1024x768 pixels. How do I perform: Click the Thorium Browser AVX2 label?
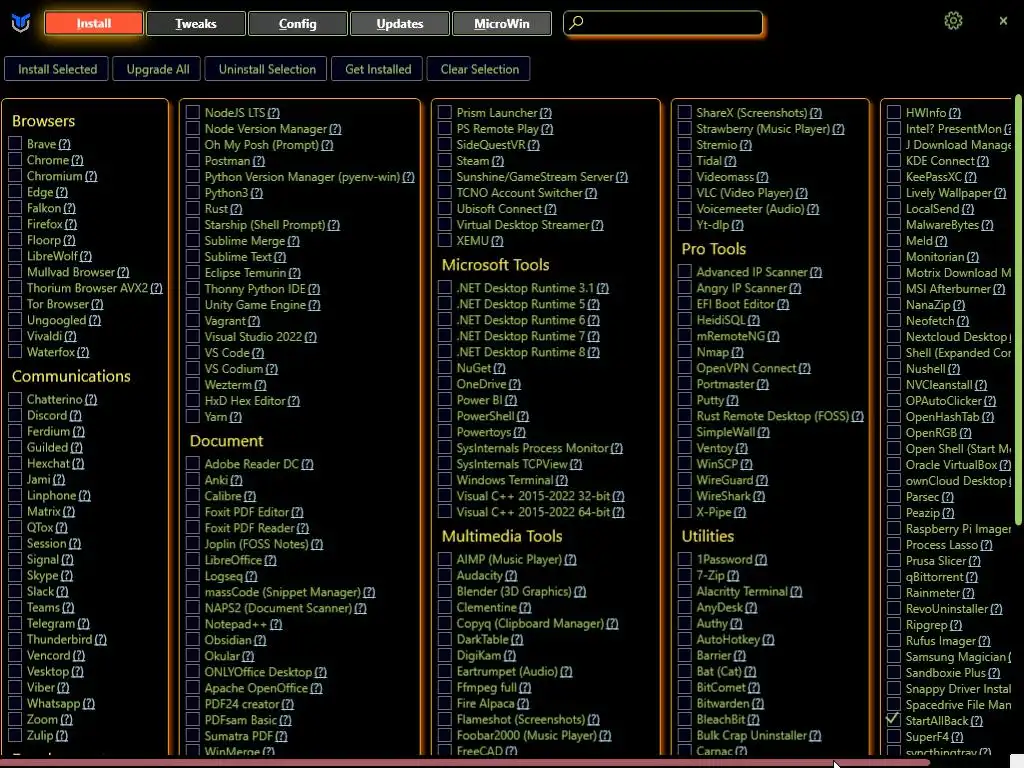tap(88, 288)
